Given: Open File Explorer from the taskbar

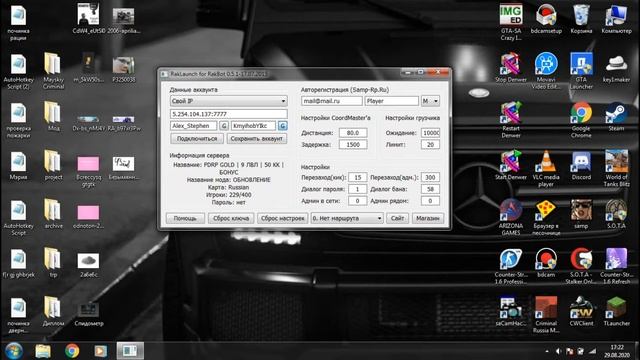Looking at the screenshot, I should (x=43, y=351).
